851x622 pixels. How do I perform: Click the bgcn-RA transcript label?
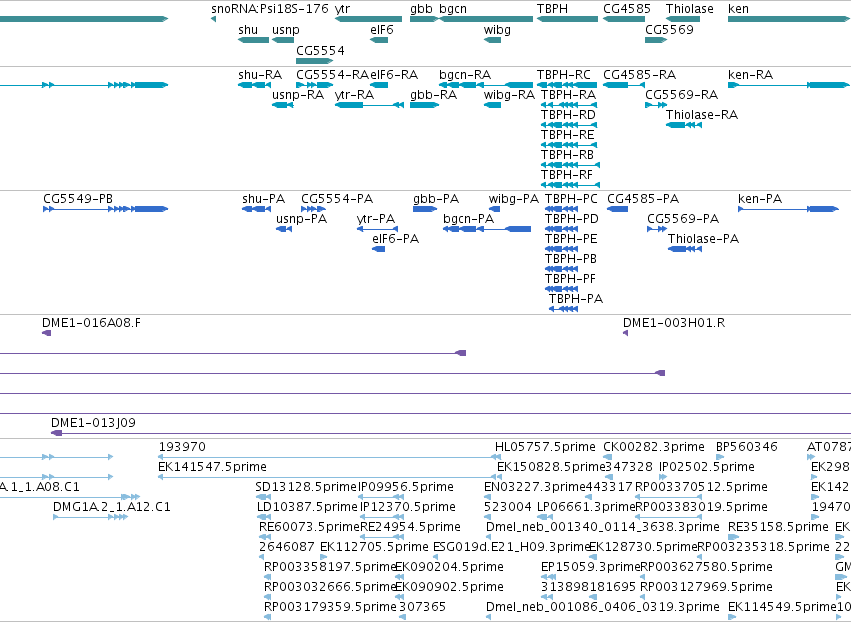(x=465, y=74)
